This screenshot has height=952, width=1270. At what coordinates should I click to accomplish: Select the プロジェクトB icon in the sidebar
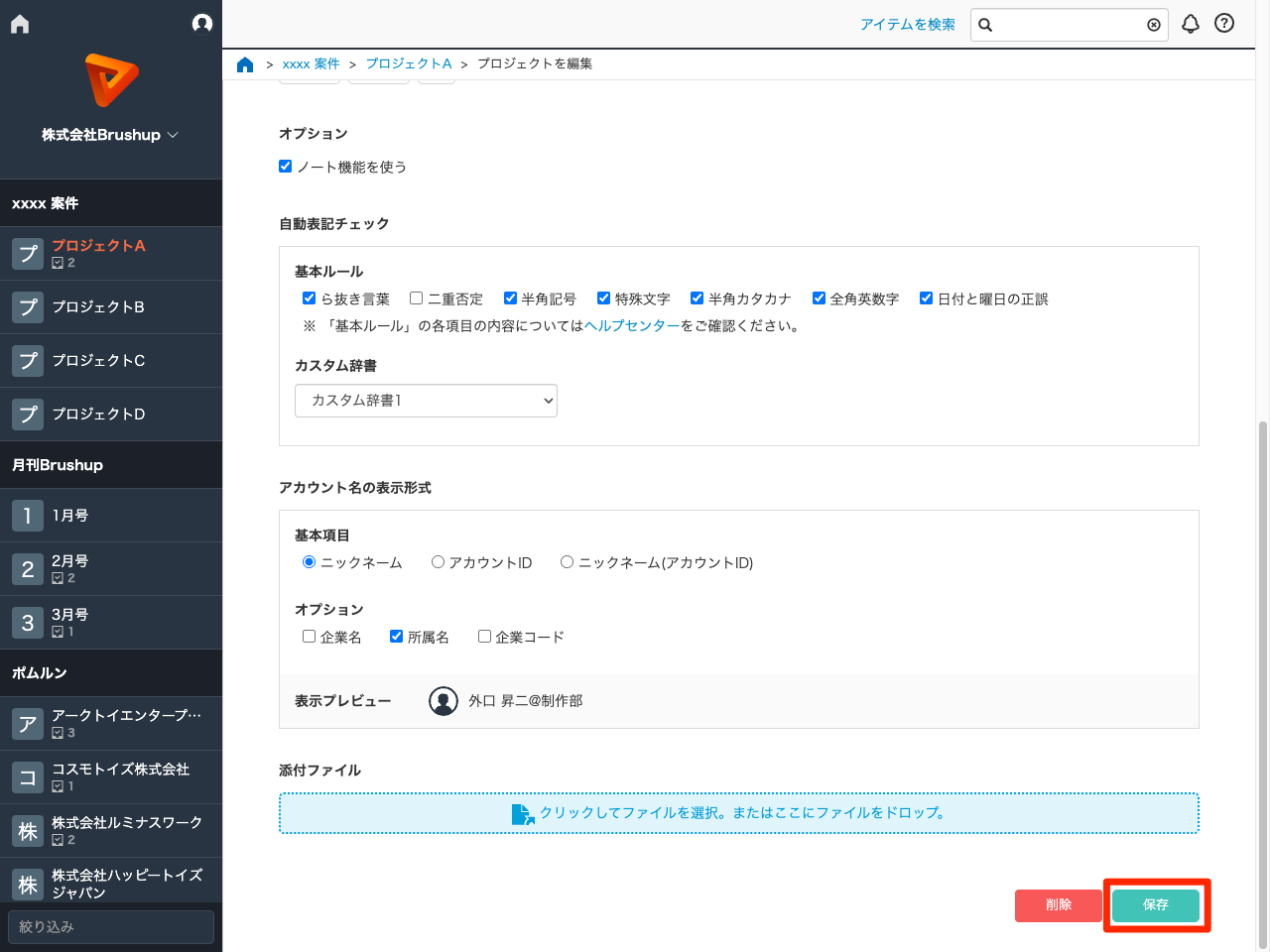(28, 306)
